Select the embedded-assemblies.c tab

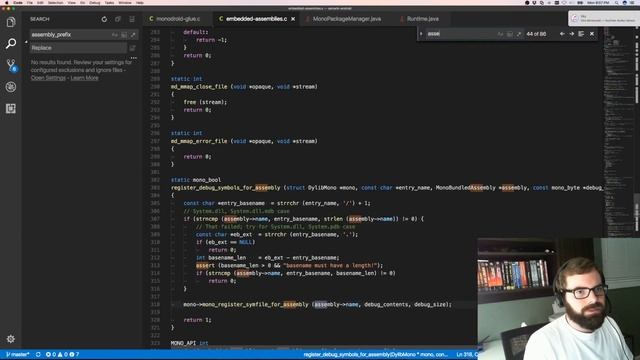coord(256,19)
